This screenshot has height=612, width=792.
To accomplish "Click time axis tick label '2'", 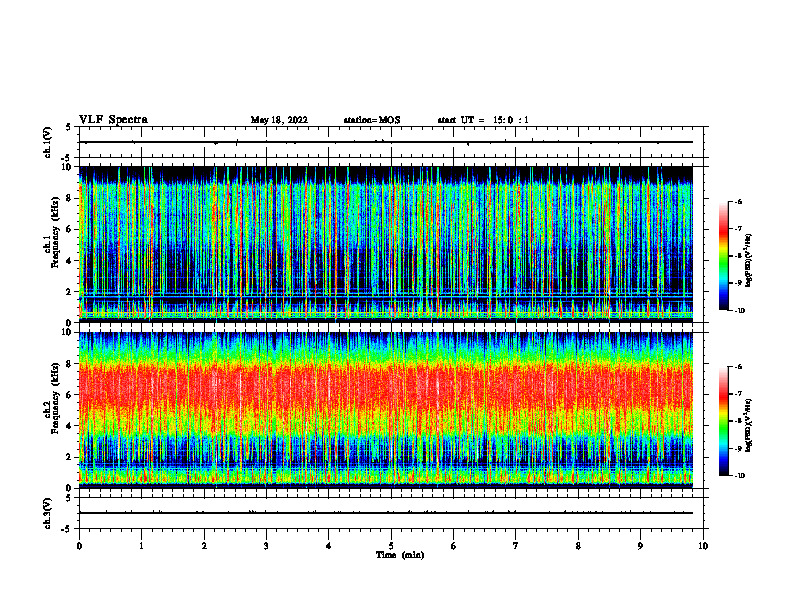I will [204, 546].
